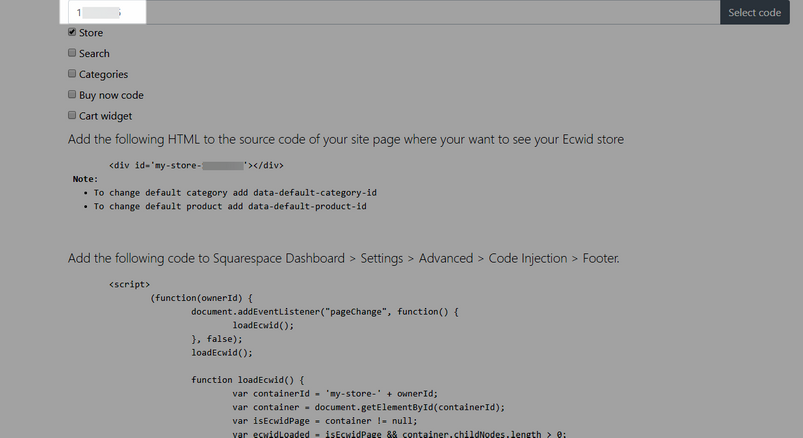This screenshot has width=803, height=438.
Task: Enable the Cart widget checkbox
Action: [x=72, y=116]
